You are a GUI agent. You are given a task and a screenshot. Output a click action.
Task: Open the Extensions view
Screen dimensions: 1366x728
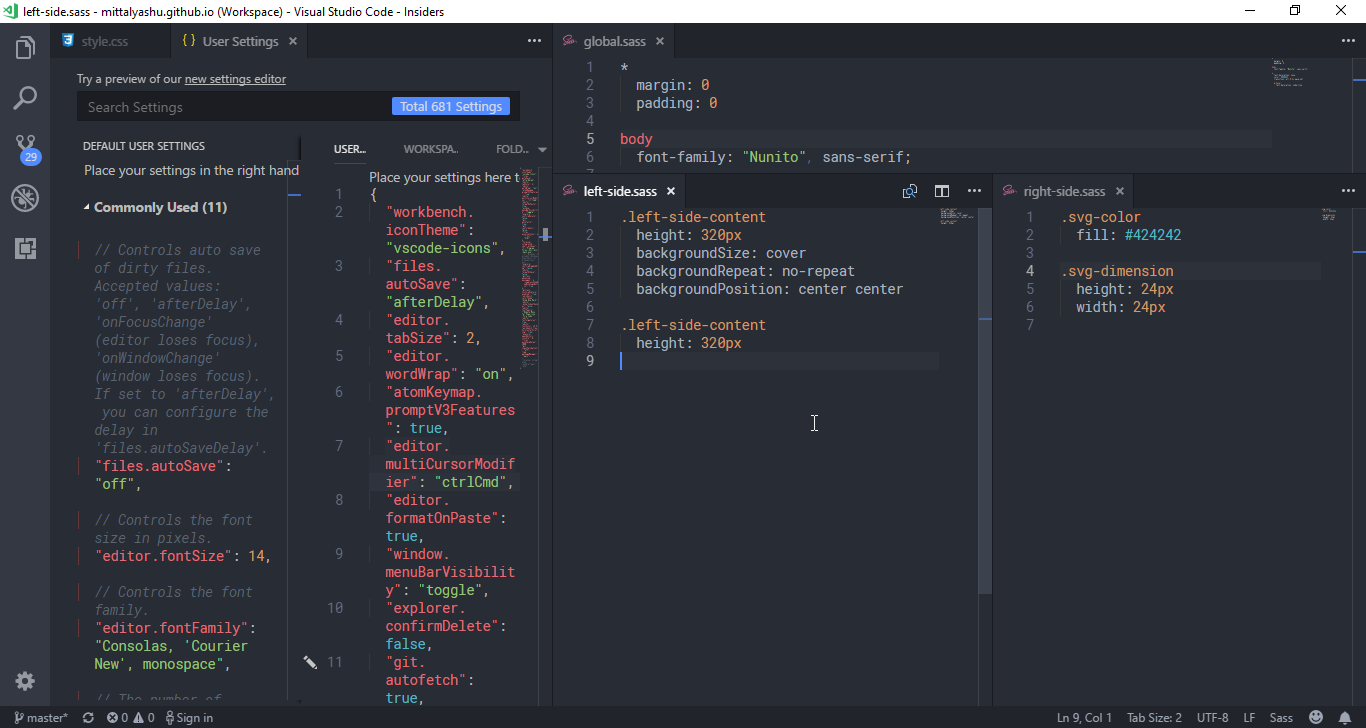pos(25,248)
